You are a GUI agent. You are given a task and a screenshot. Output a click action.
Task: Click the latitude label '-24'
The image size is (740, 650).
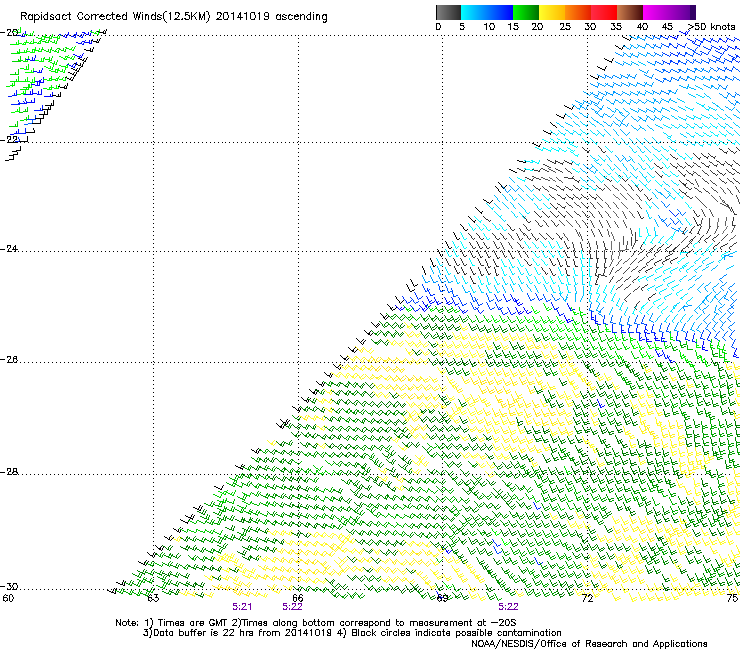(9, 249)
